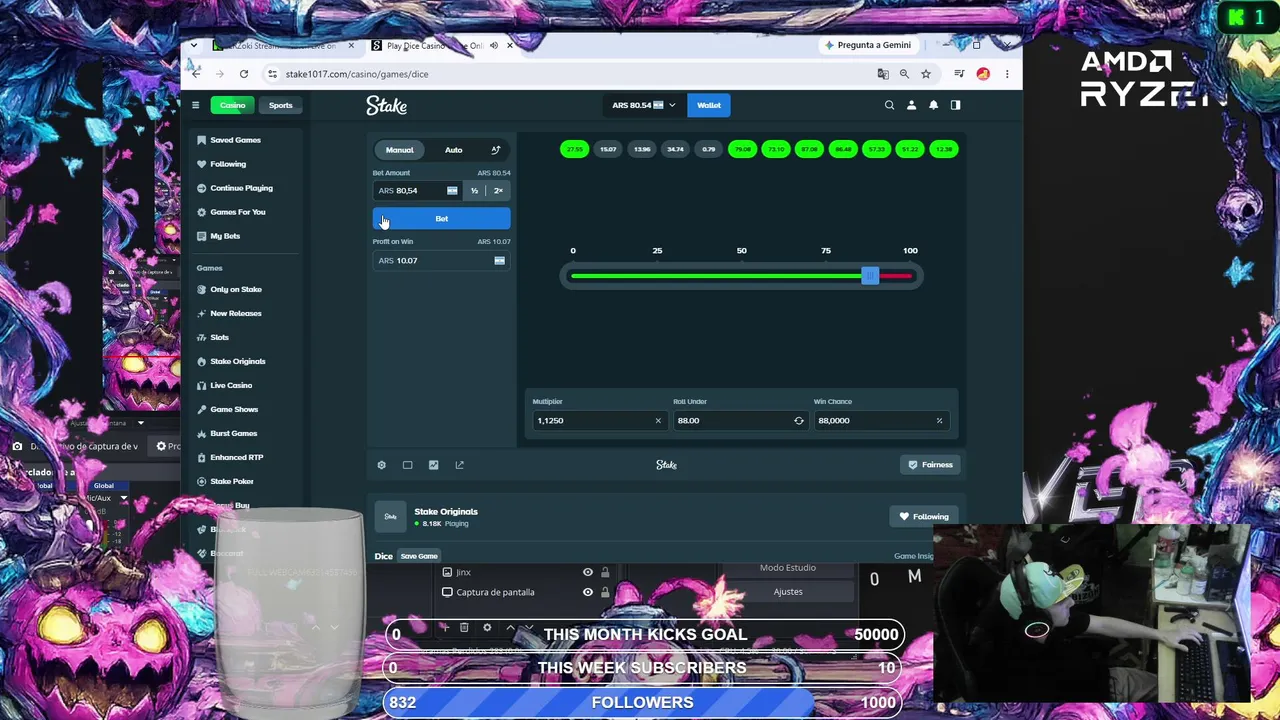Open the Chrome media controls icon
Viewport: 1280px width, 720px height.
coord(959,74)
